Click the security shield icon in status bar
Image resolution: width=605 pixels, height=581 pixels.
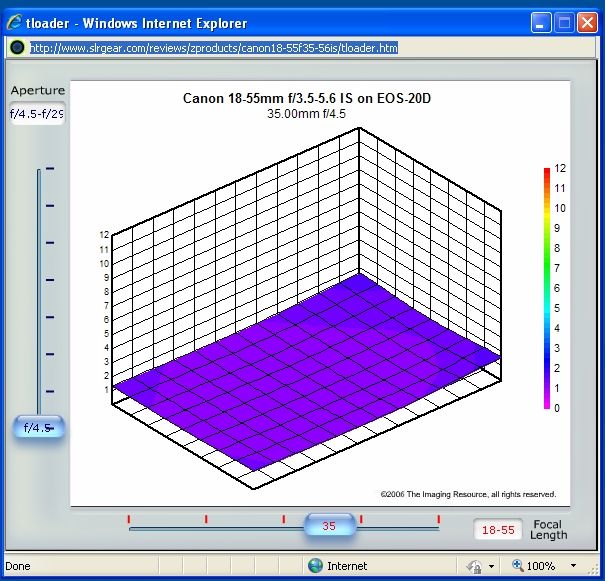pos(474,566)
